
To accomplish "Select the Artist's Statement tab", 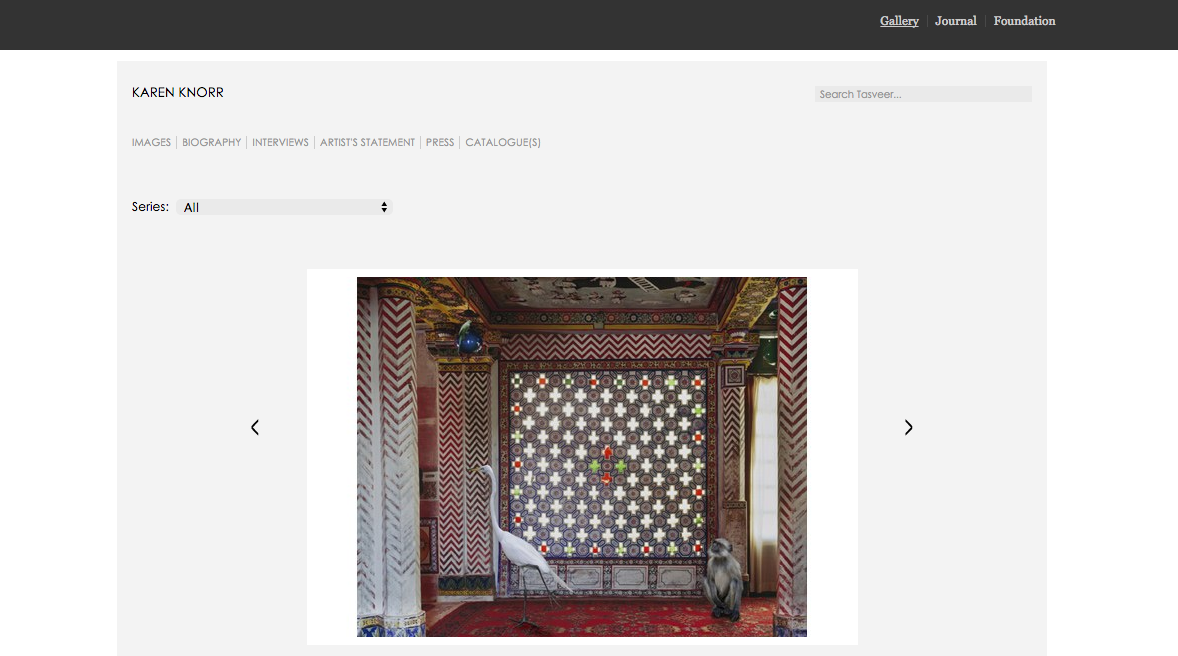I will click(367, 143).
